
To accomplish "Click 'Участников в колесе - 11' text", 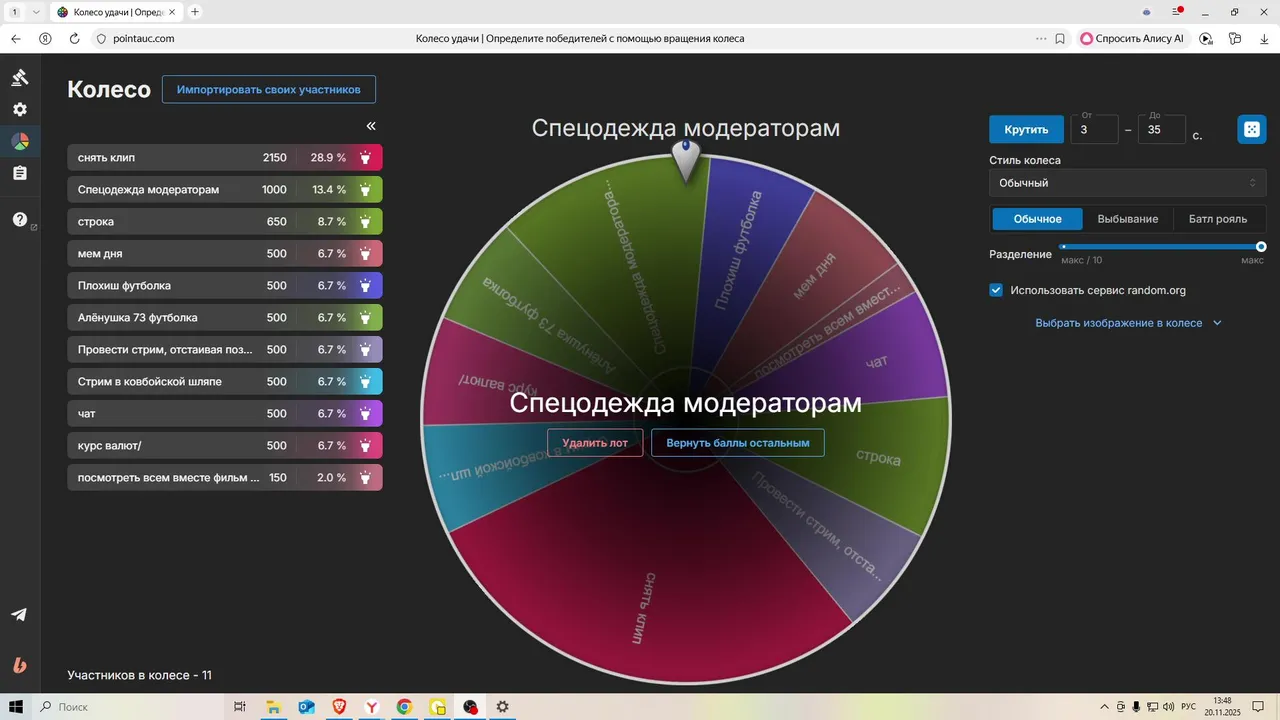I will (140, 675).
